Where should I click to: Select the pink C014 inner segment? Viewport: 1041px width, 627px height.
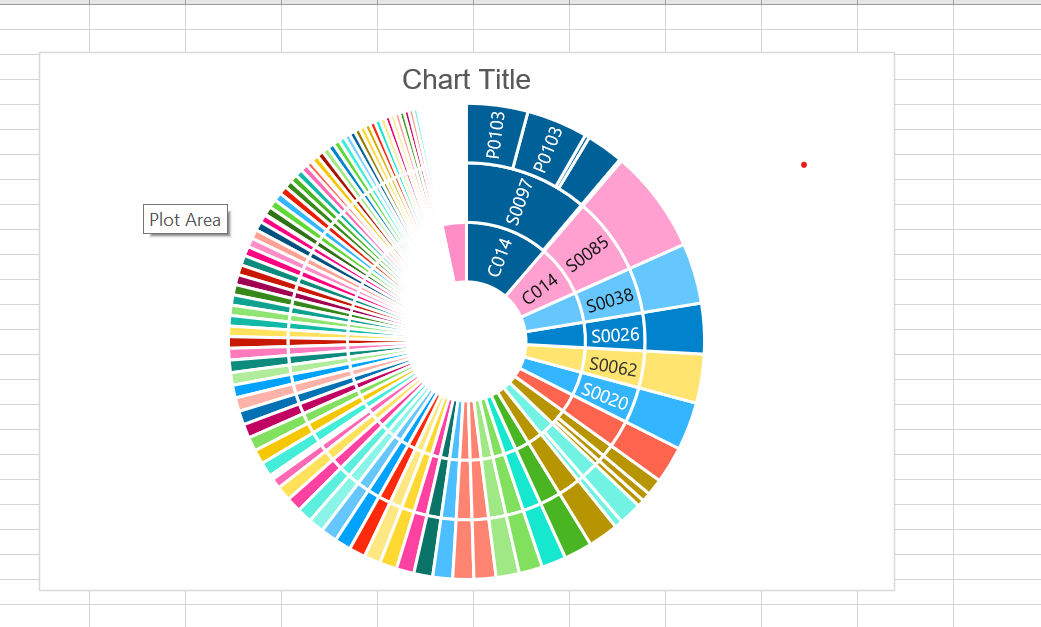541,290
